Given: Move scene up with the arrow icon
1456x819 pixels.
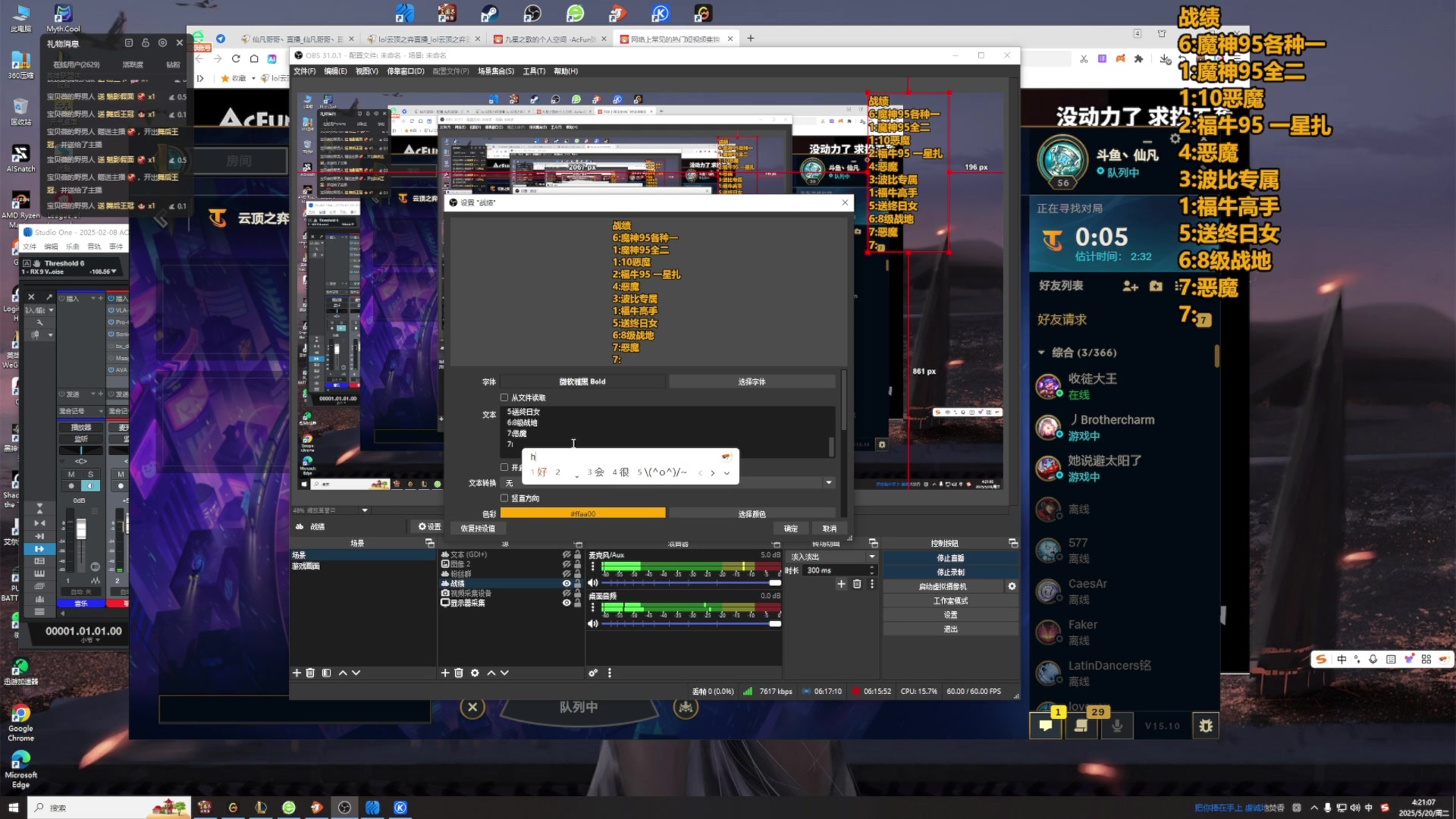Looking at the screenshot, I should click(x=343, y=673).
